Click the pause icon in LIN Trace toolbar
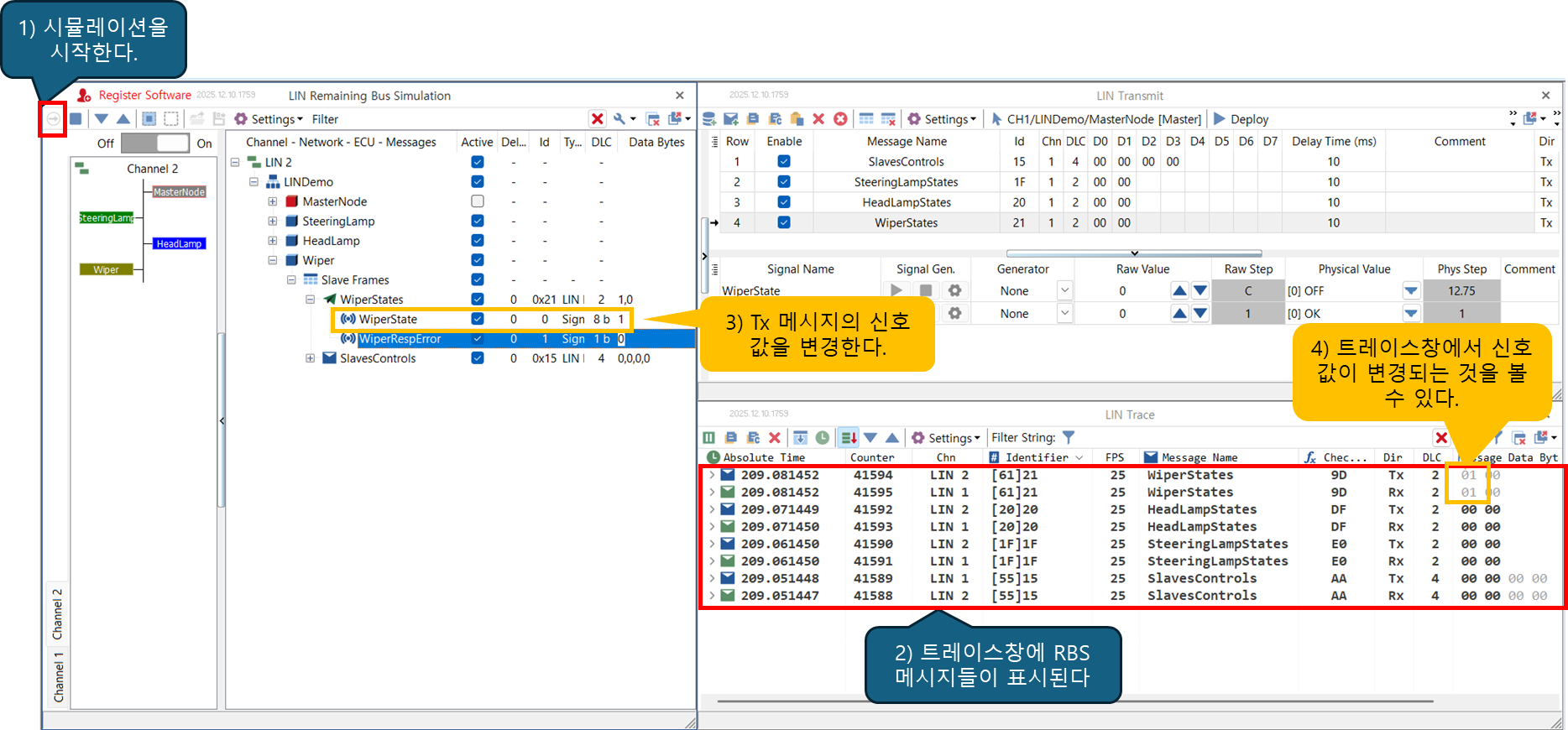 [709, 438]
